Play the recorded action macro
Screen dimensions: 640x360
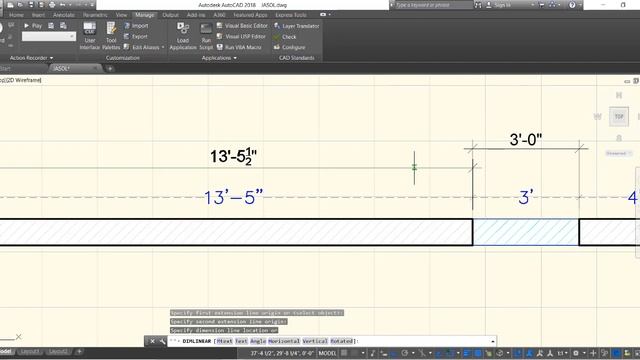coord(32,26)
